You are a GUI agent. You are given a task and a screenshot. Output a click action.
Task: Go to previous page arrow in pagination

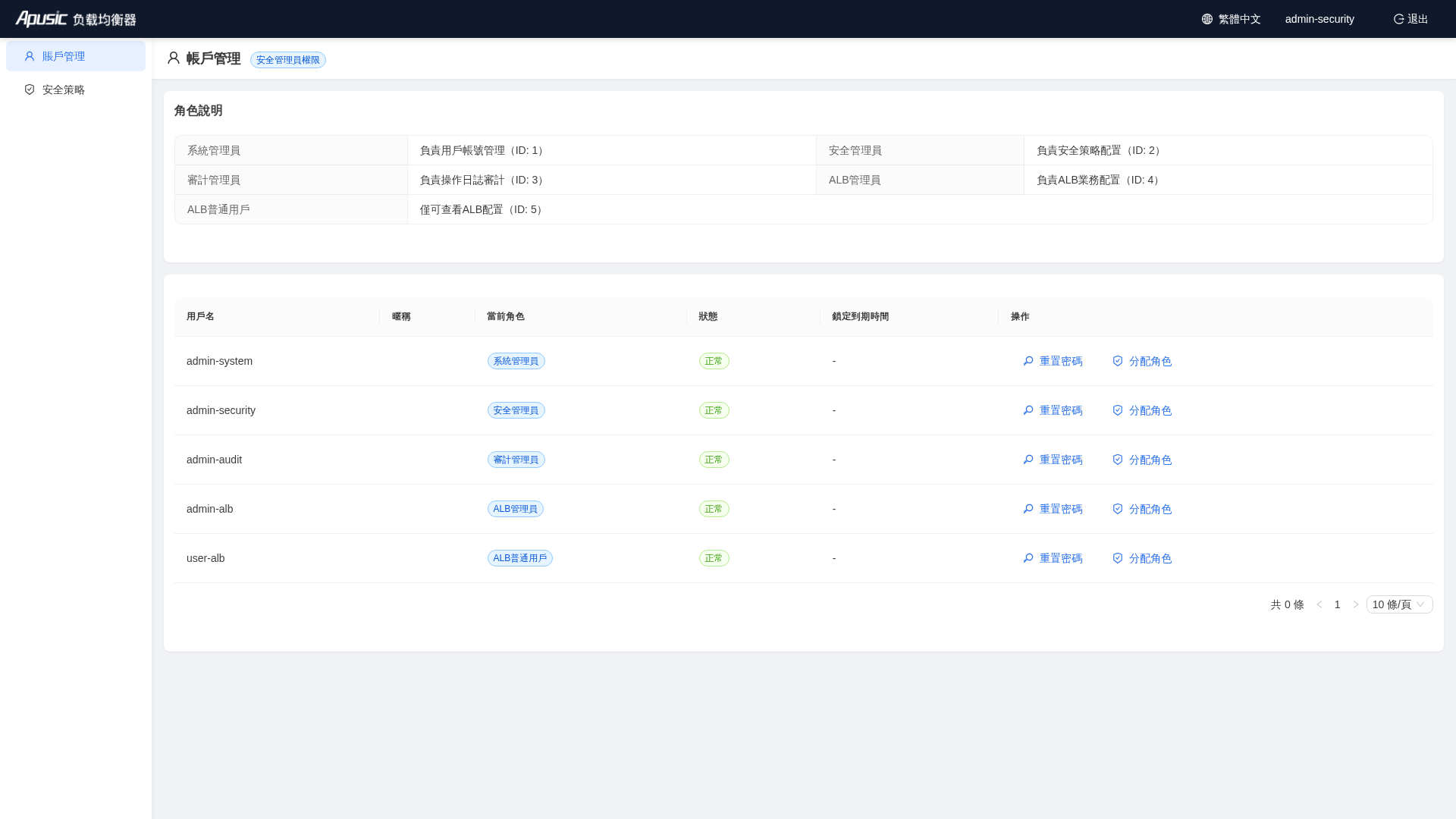point(1319,604)
